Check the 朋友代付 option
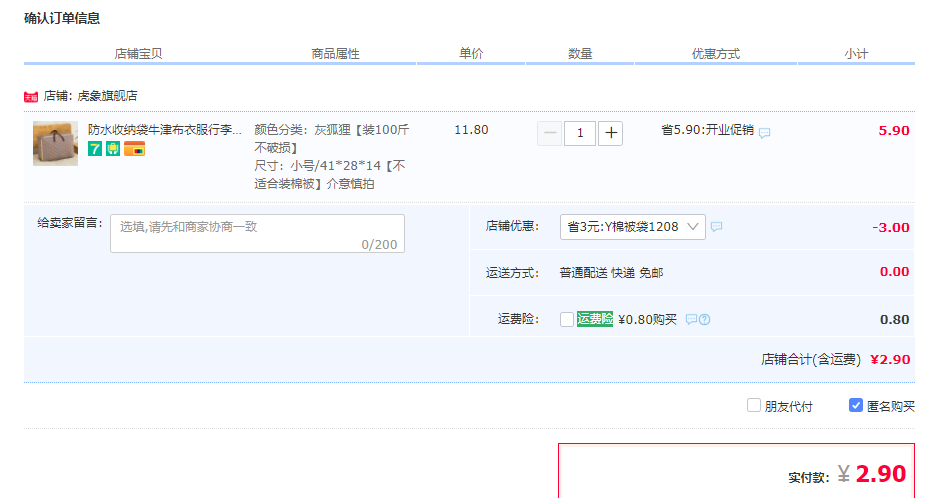Viewport: 937px width, 498px height. coord(754,405)
